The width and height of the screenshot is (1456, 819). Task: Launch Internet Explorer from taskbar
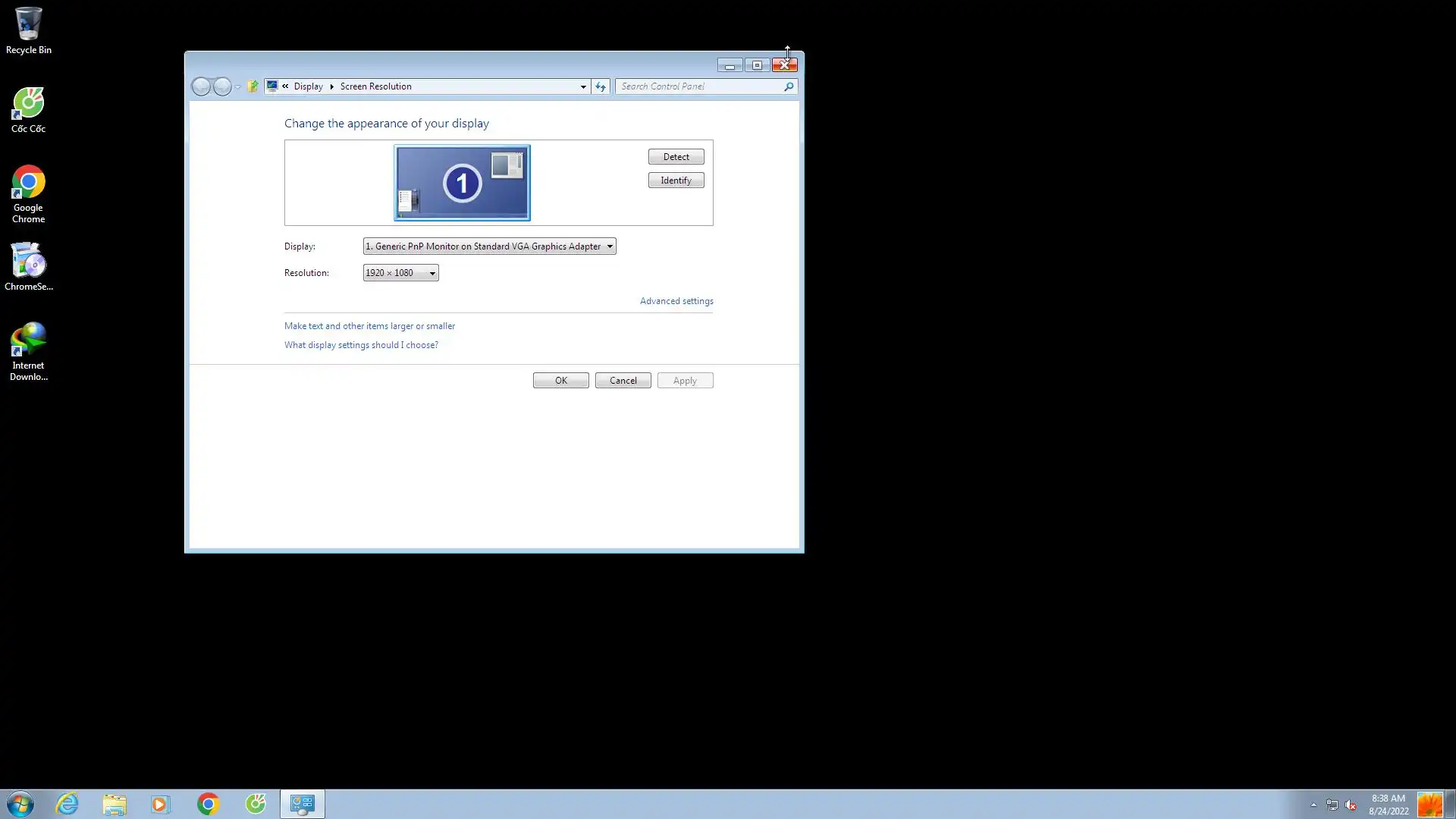(67, 804)
